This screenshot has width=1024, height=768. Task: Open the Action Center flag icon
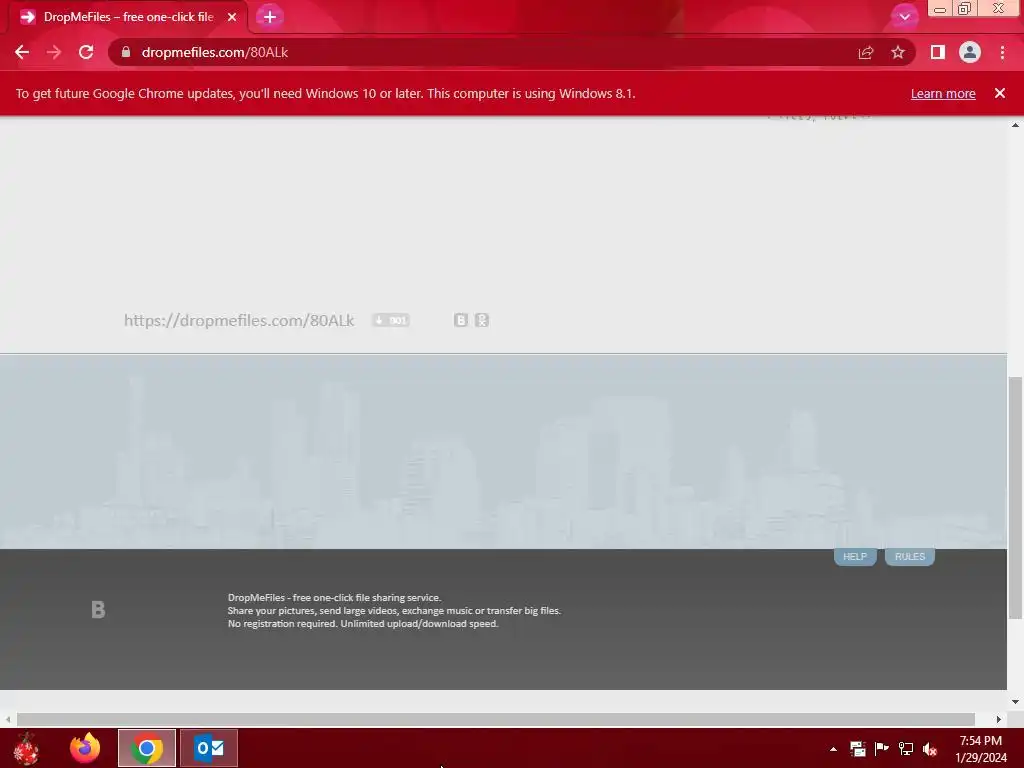[882, 749]
